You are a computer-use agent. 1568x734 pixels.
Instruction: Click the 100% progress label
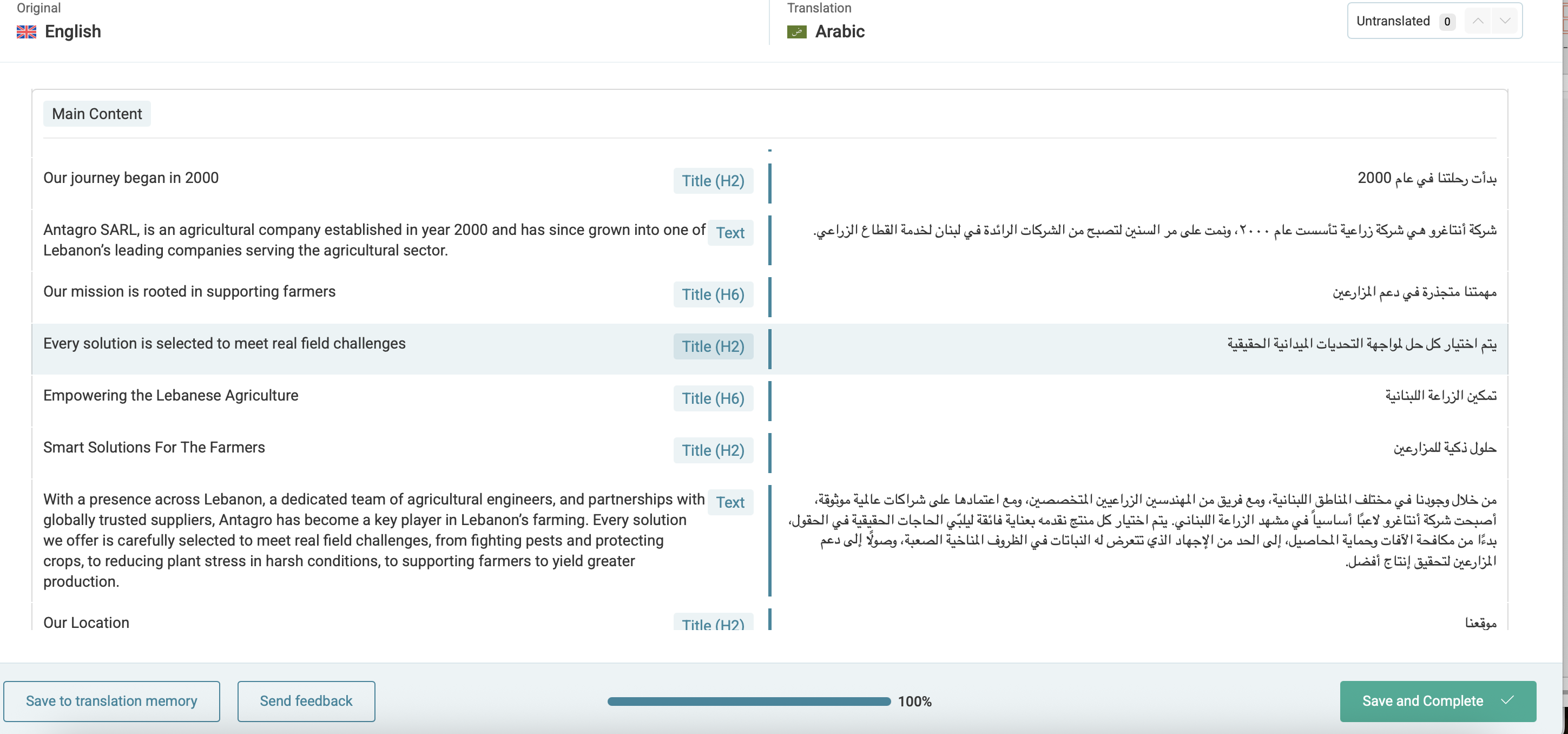coord(914,702)
